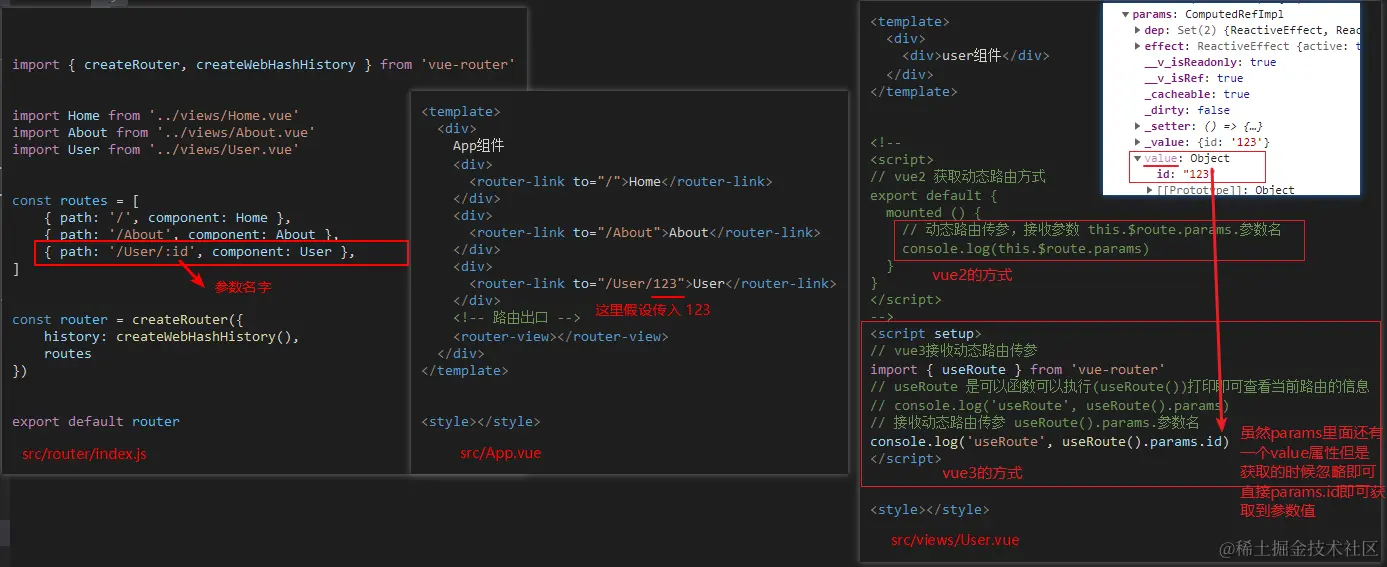Place cursor on the createRouter import line

pos(264,64)
